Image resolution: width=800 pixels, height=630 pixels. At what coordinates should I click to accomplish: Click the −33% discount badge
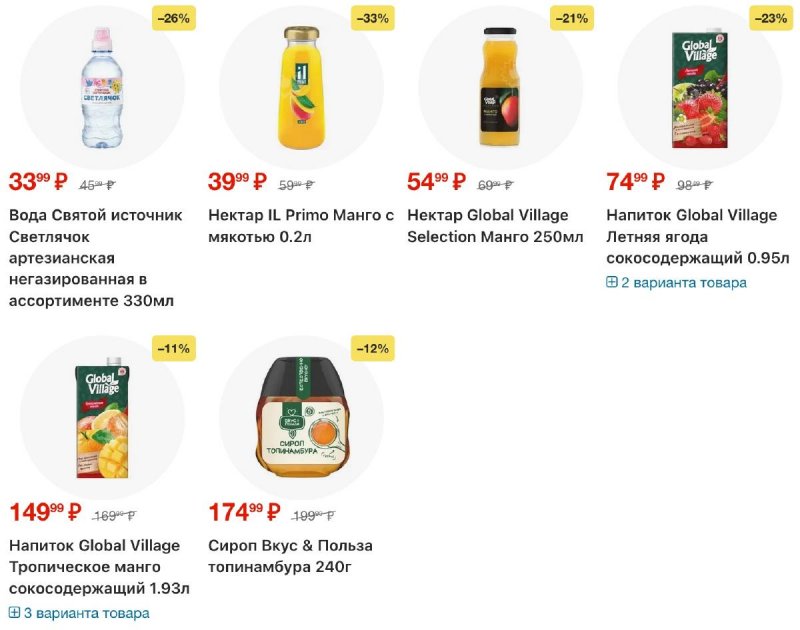[371, 18]
